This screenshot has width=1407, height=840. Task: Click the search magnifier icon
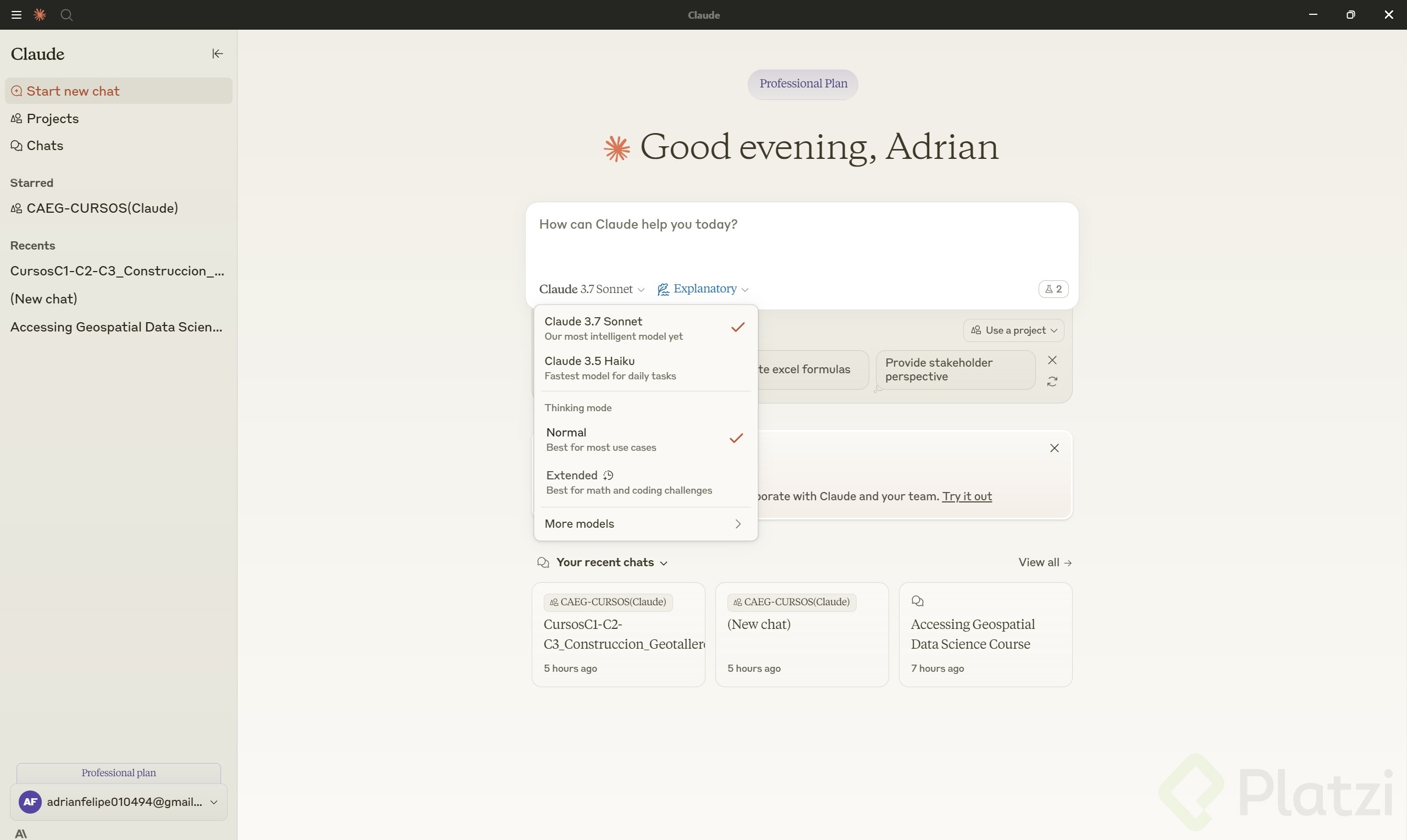coord(67,15)
